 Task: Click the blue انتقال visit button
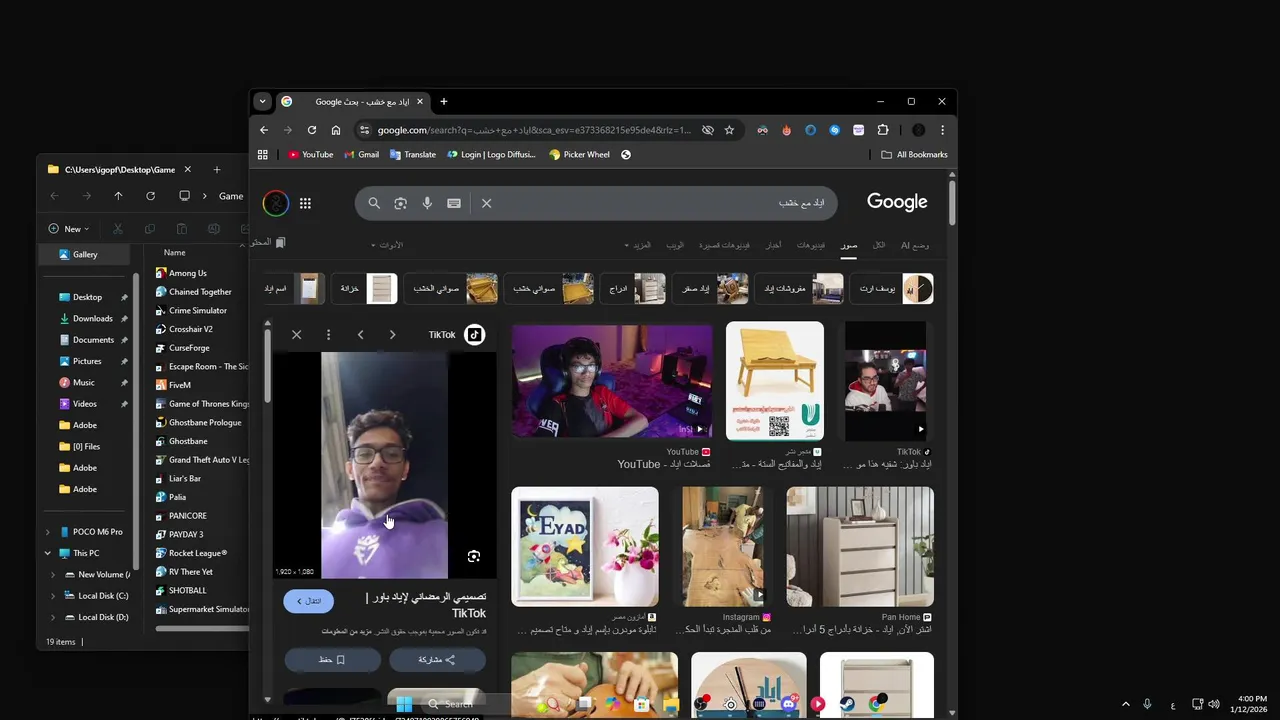click(308, 601)
